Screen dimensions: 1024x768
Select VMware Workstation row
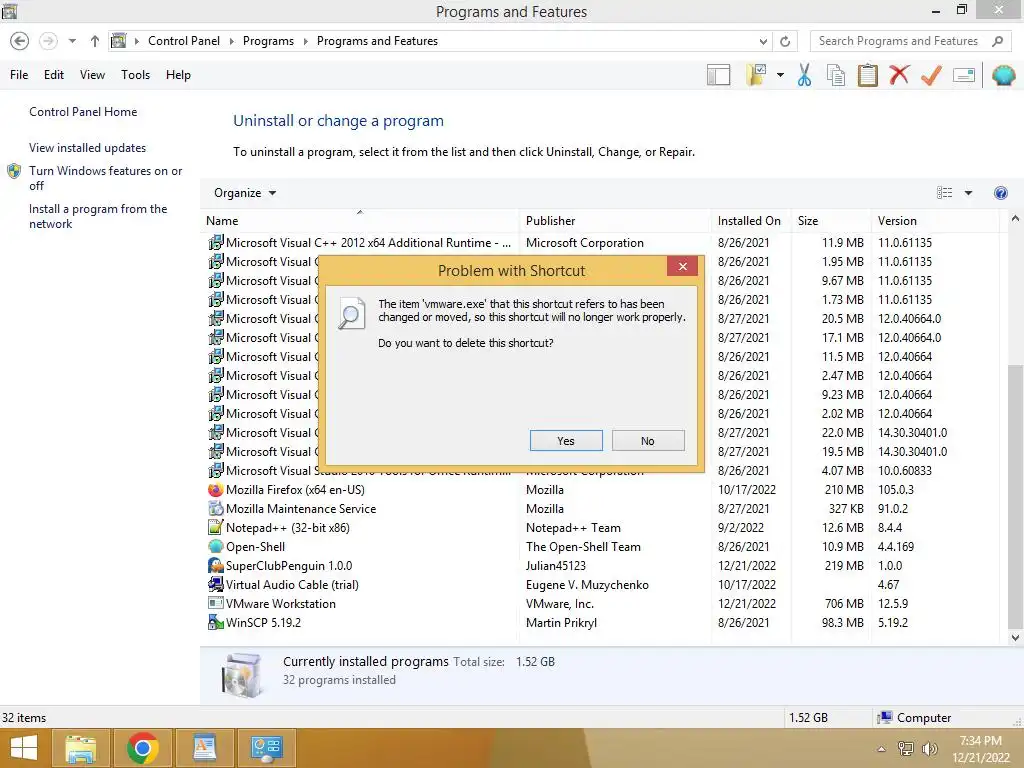tap(600, 603)
